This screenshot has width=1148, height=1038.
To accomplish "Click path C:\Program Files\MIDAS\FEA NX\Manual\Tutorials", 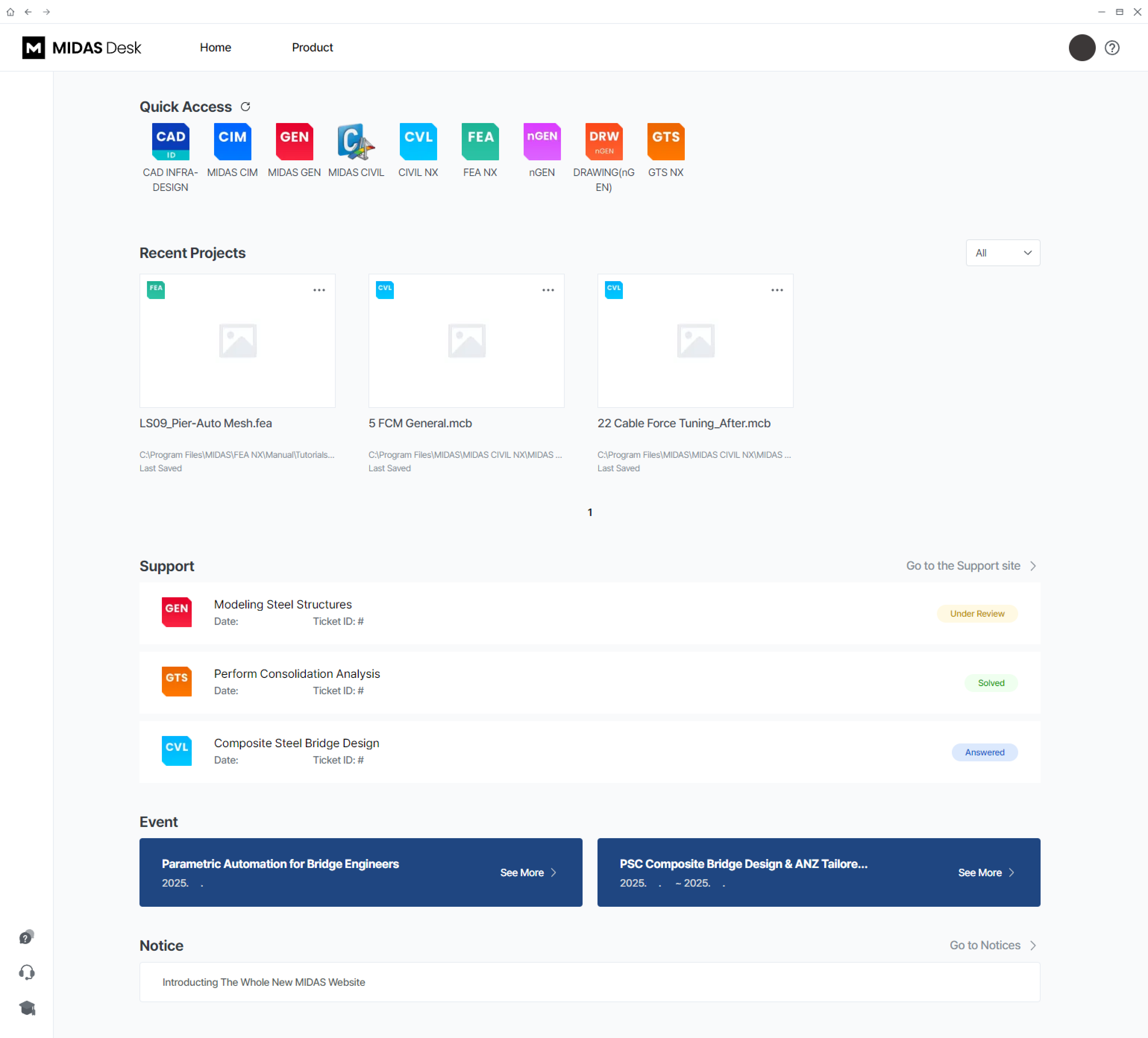I will (x=237, y=454).
